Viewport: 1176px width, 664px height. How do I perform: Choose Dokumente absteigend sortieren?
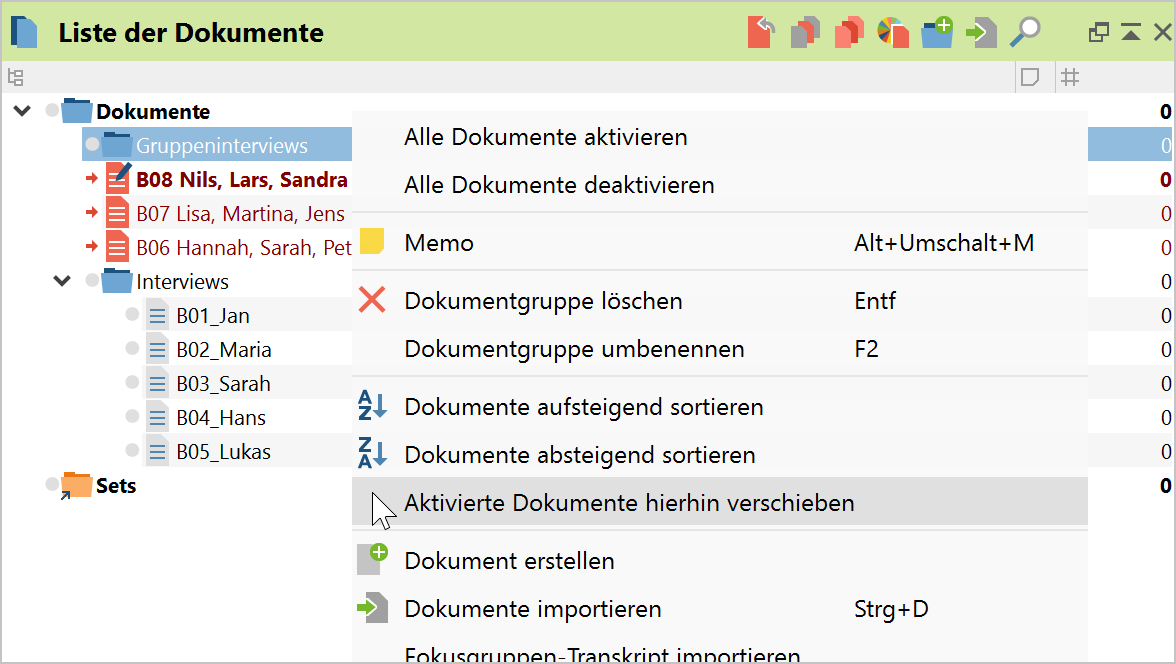[720, 455]
